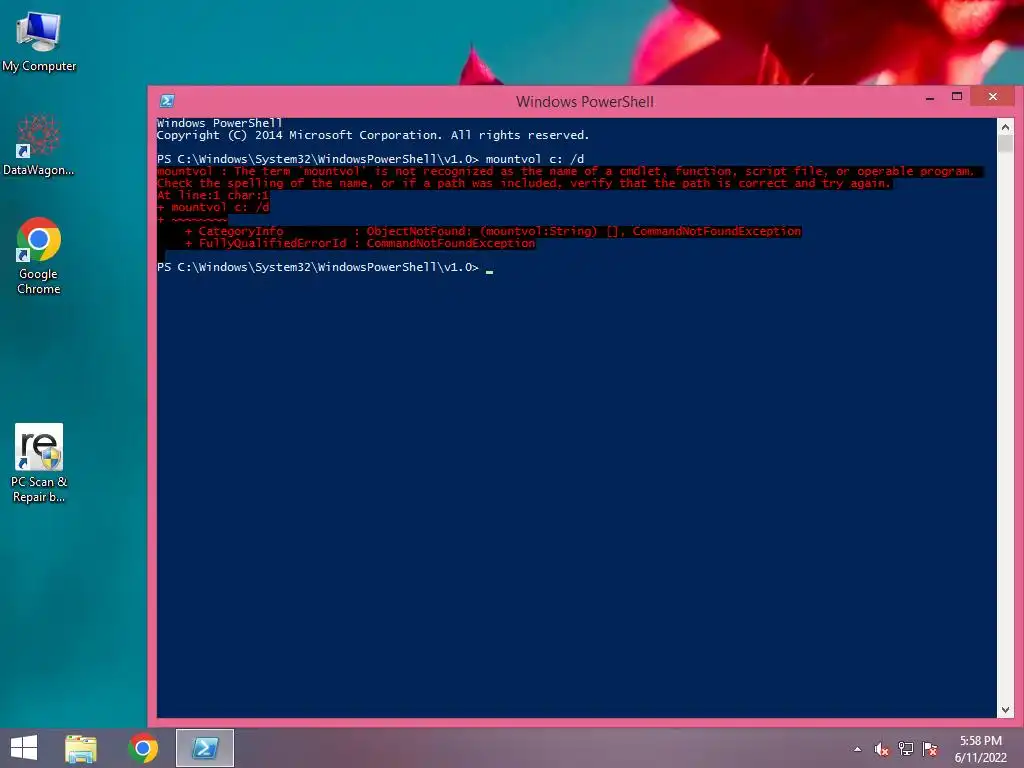Open the DataWagon desktop shortcut
The width and height of the screenshot is (1024, 768).
39,145
